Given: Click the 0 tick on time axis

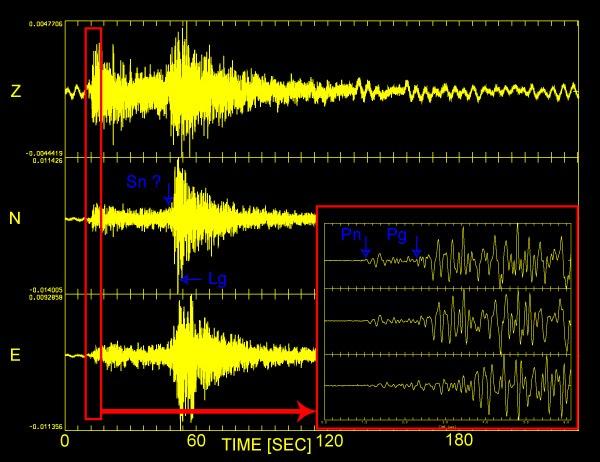Looking at the screenshot, I should coord(65,440).
